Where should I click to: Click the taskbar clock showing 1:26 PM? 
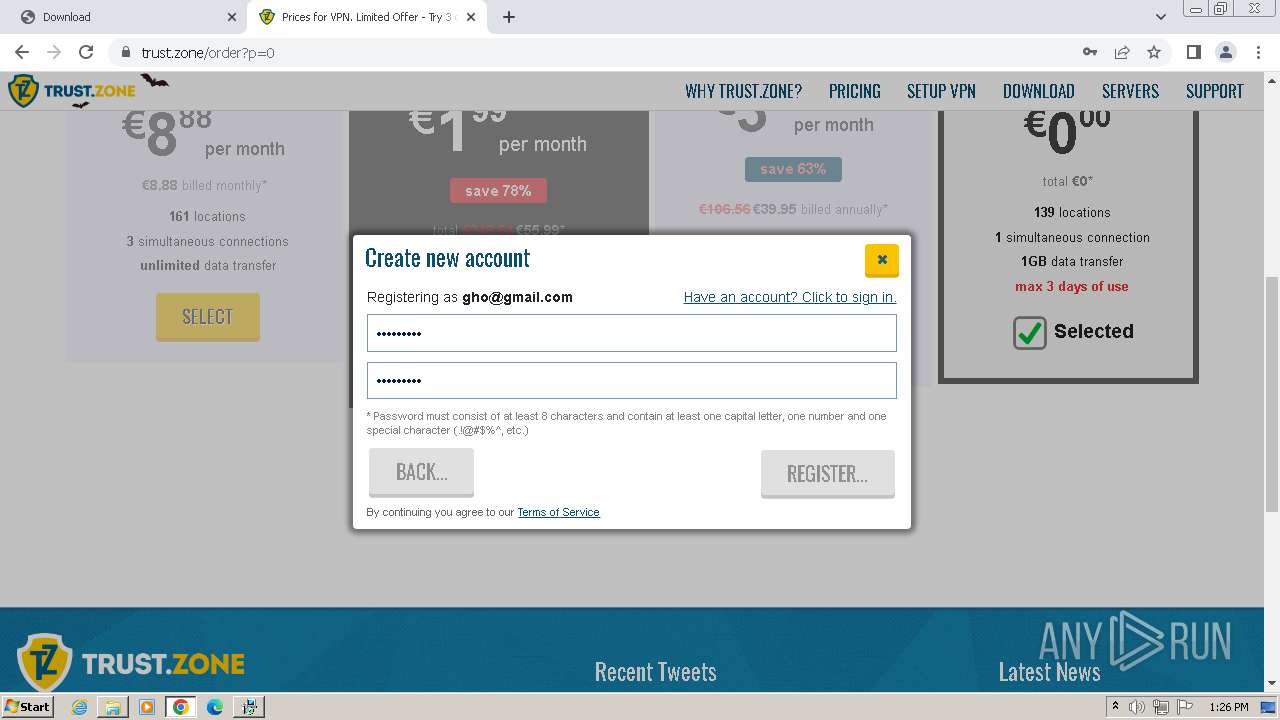click(x=1228, y=707)
